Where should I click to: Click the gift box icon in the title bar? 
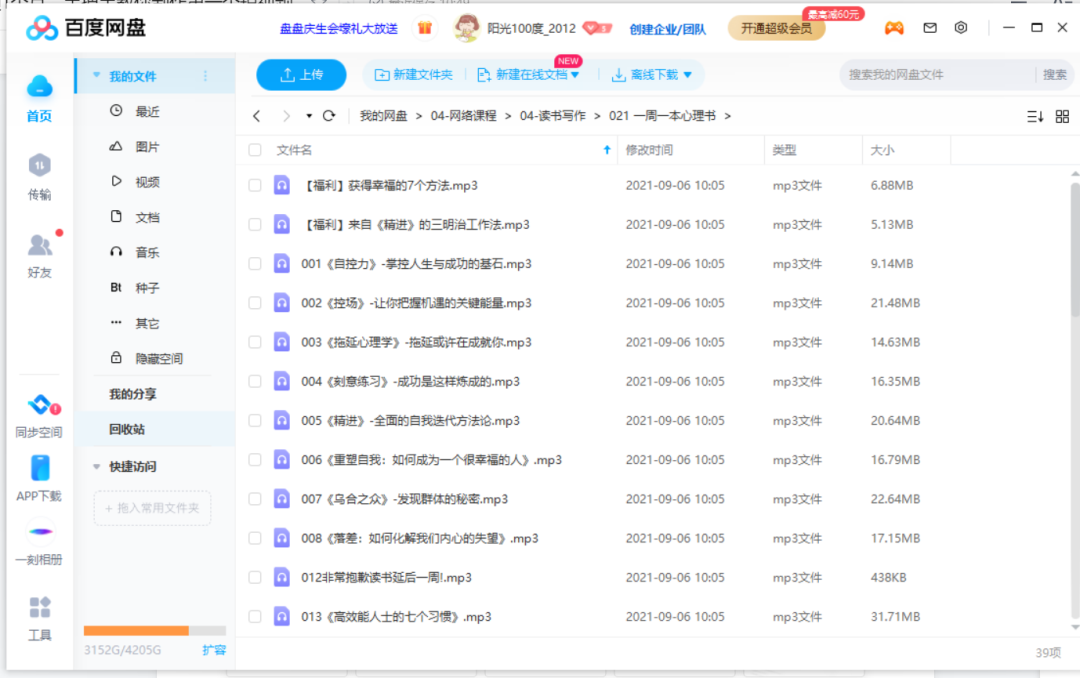click(x=425, y=28)
